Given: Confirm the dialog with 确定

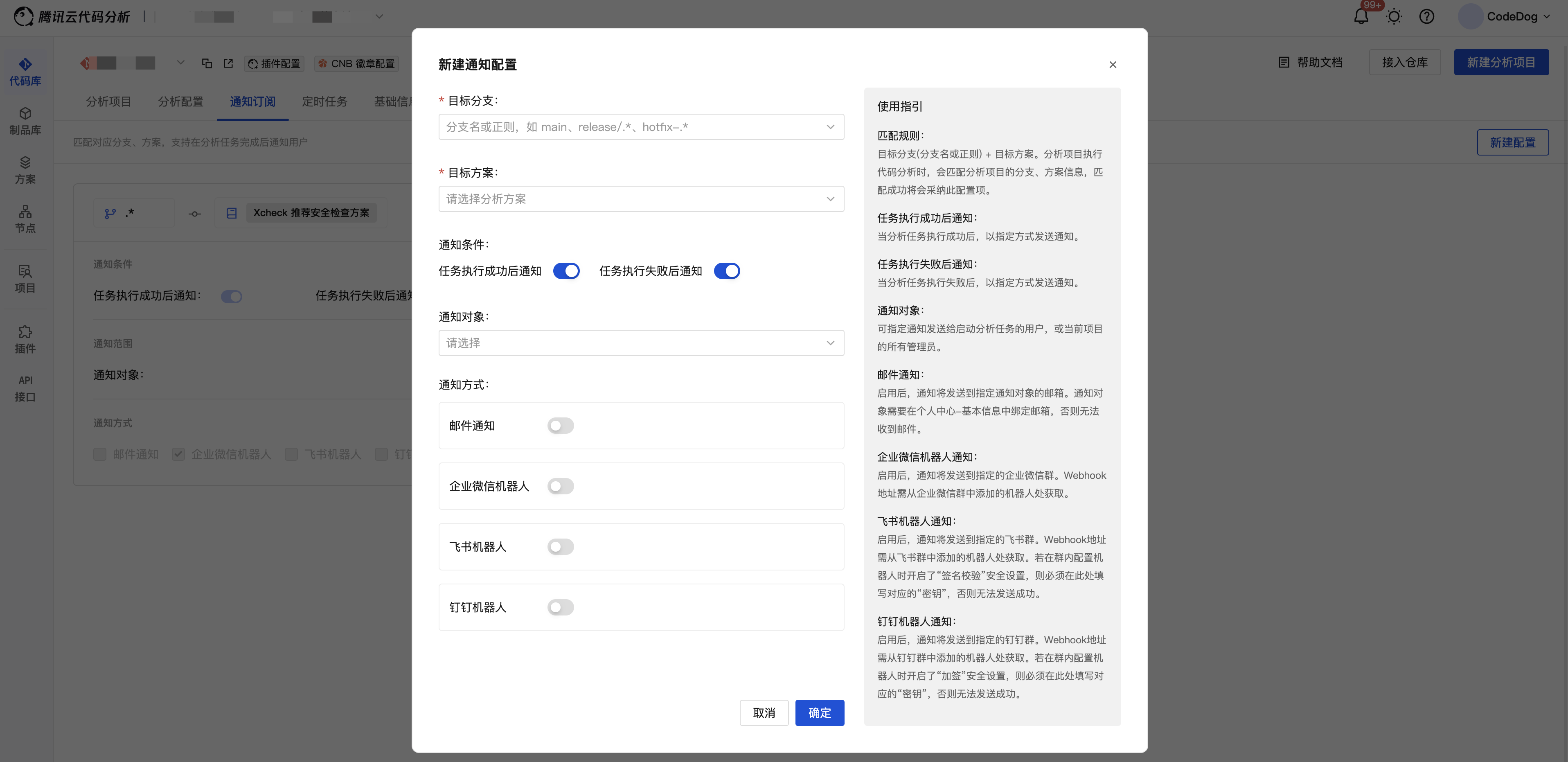Looking at the screenshot, I should tap(819, 713).
